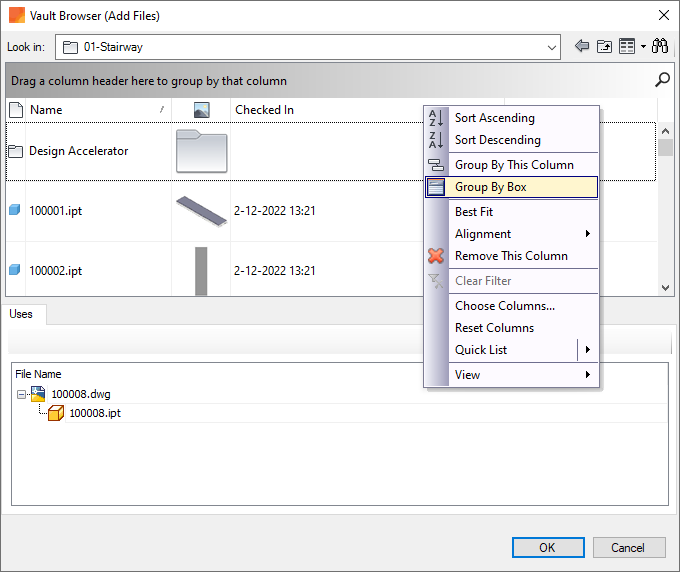The height and width of the screenshot is (572, 680).
Task: Go up one folder level icon
Action: (x=604, y=46)
